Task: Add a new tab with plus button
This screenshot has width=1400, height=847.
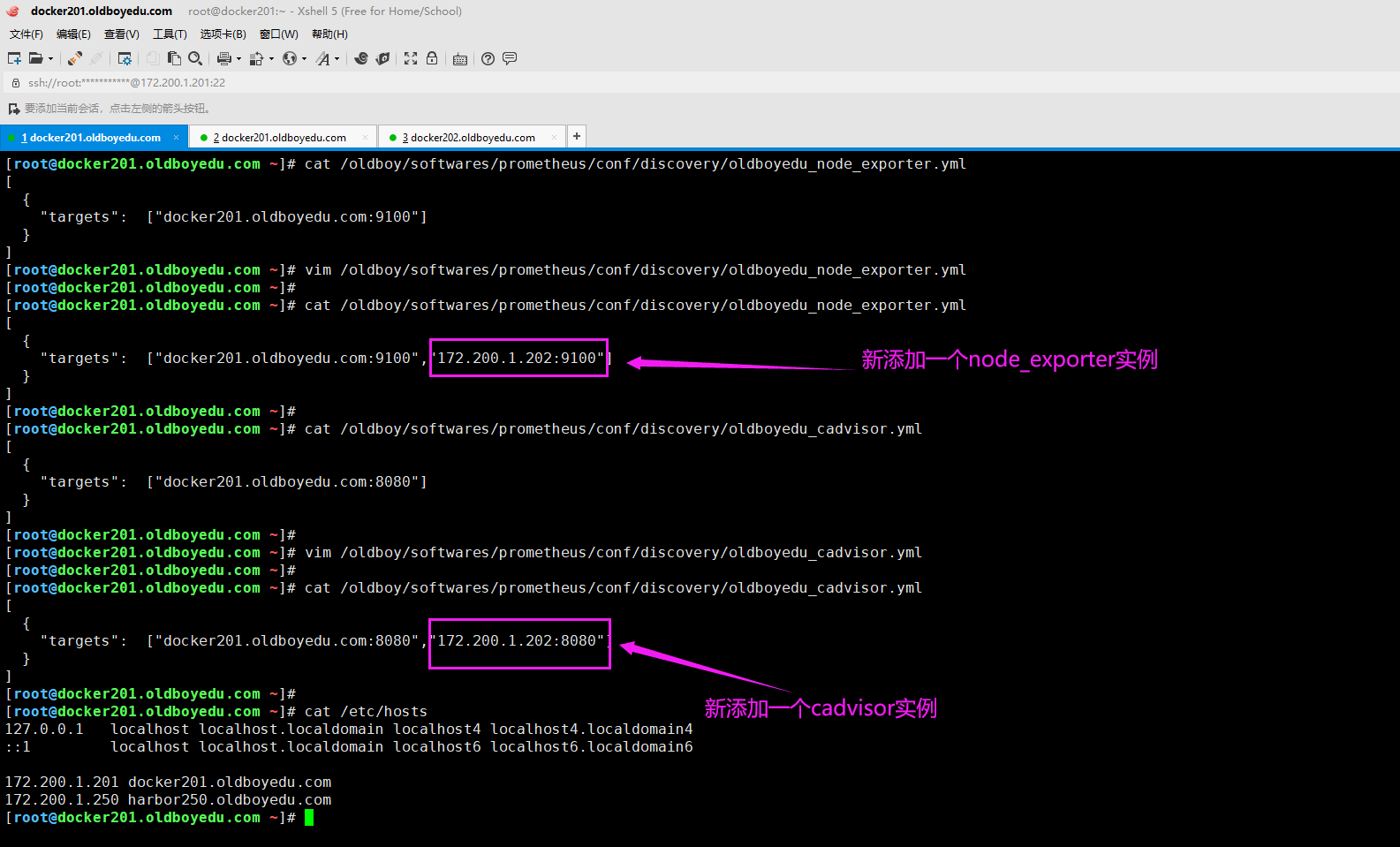Action: (x=577, y=136)
